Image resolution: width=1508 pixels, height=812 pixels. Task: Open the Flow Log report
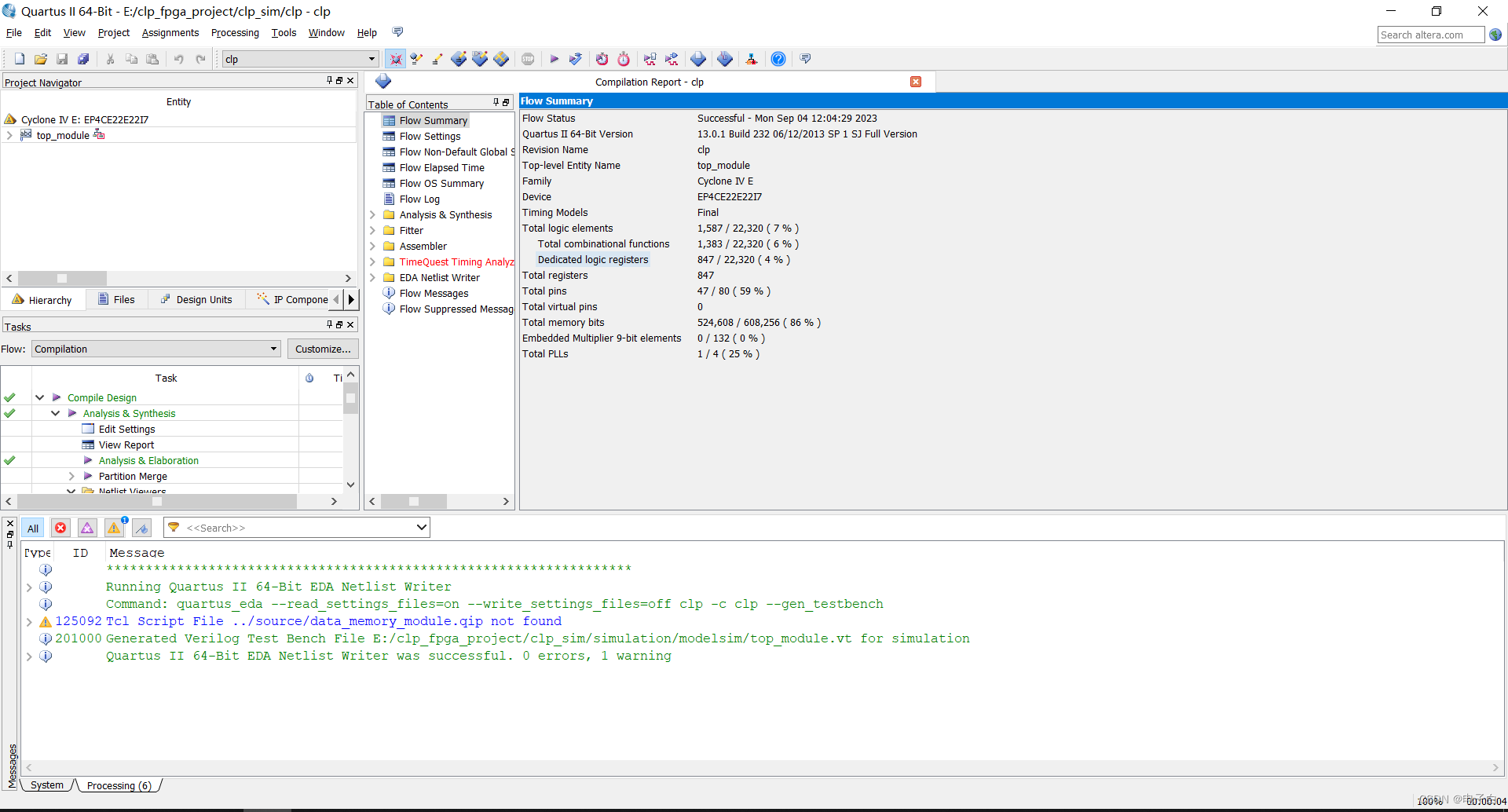pyautogui.click(x=419, y=199)
